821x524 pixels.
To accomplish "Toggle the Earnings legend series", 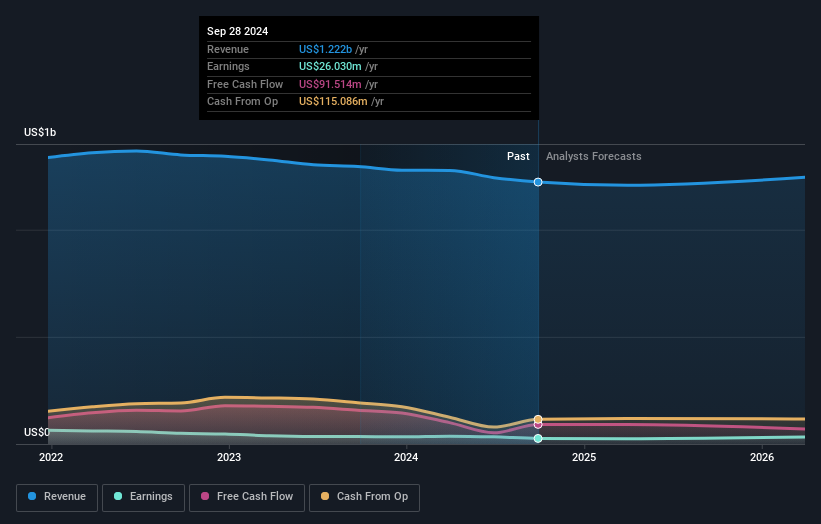I will [143, 497].
